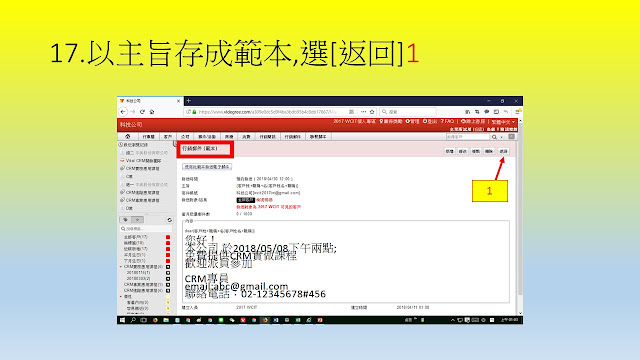This screenshot has width=640, height=360.
Task: Open the 線上客服 link in the header
Action: pos(473,122)
